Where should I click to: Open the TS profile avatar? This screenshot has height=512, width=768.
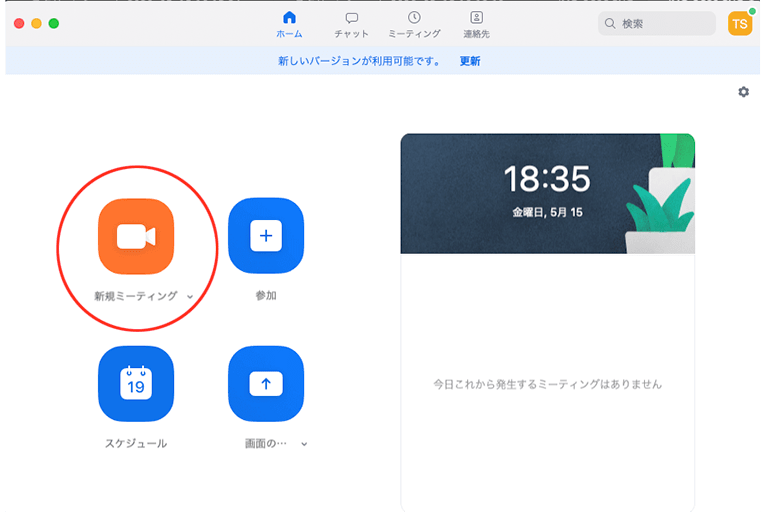[x=740, y=24]
